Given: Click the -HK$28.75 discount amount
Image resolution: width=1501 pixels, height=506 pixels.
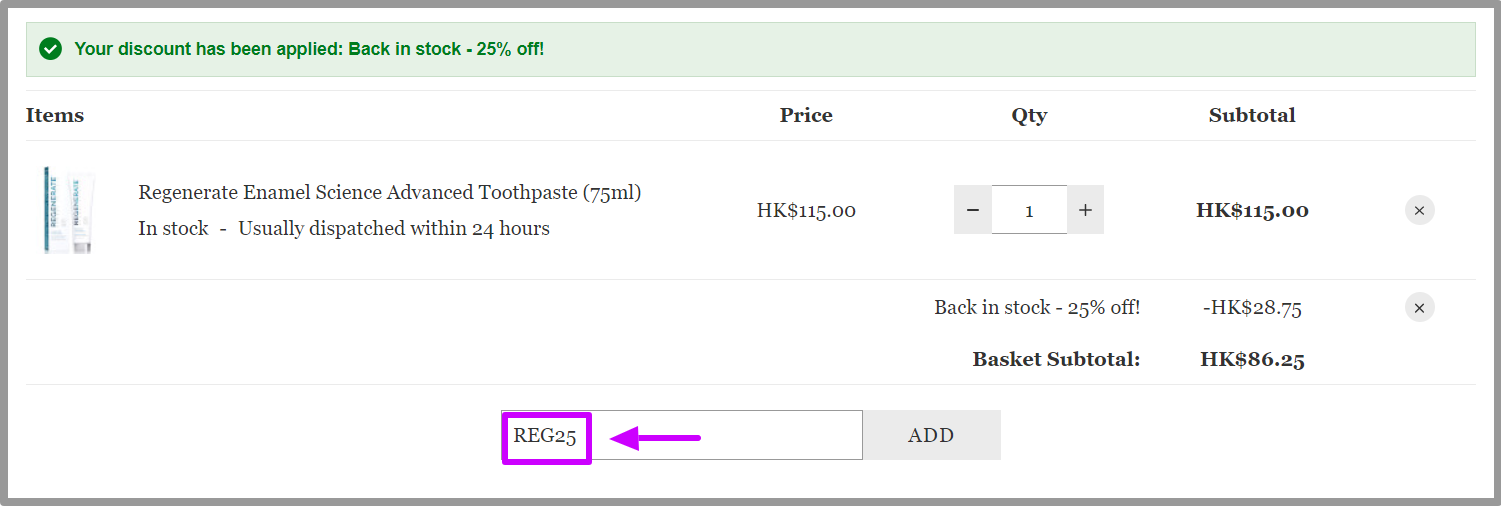Looking at the screenshot, I should (x=1252, y=308).
